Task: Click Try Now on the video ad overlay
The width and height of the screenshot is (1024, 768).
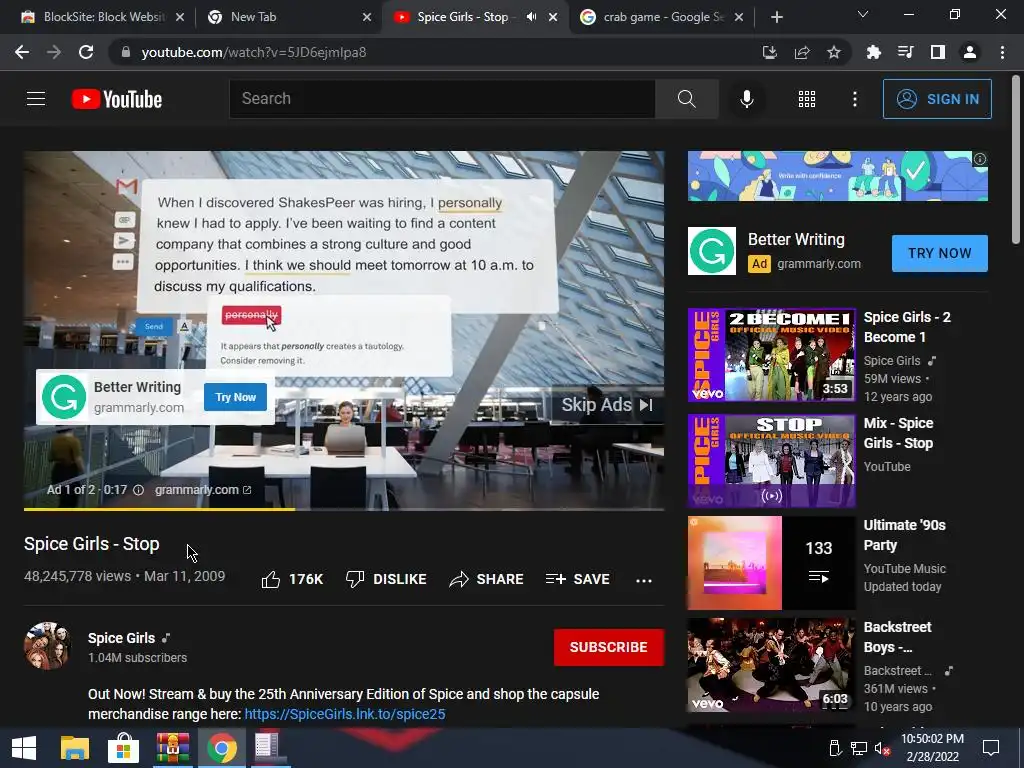Action: pos(236,397)
